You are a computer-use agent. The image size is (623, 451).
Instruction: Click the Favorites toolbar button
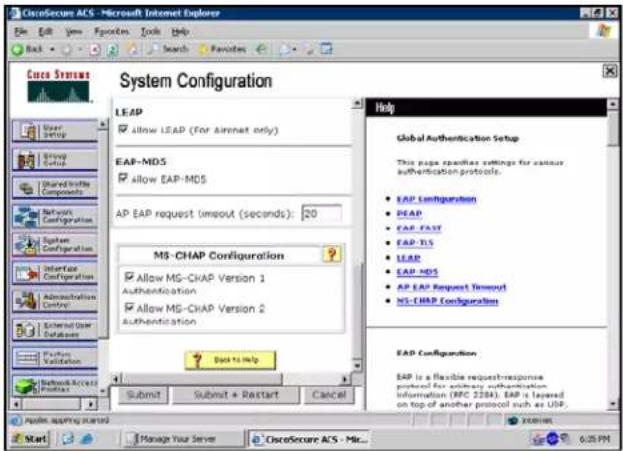tap(222, 49)
